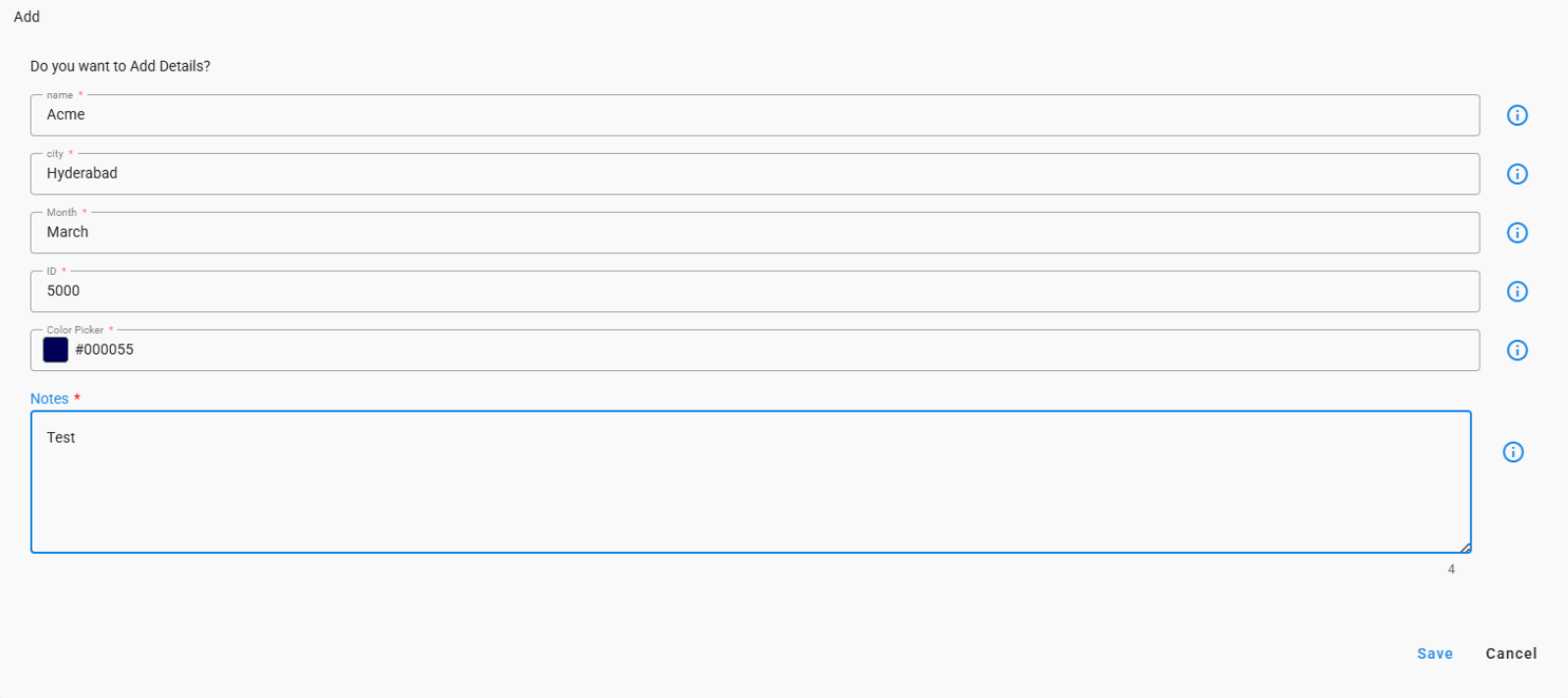Click the #000055 hex color text

(x=104, y=350)
